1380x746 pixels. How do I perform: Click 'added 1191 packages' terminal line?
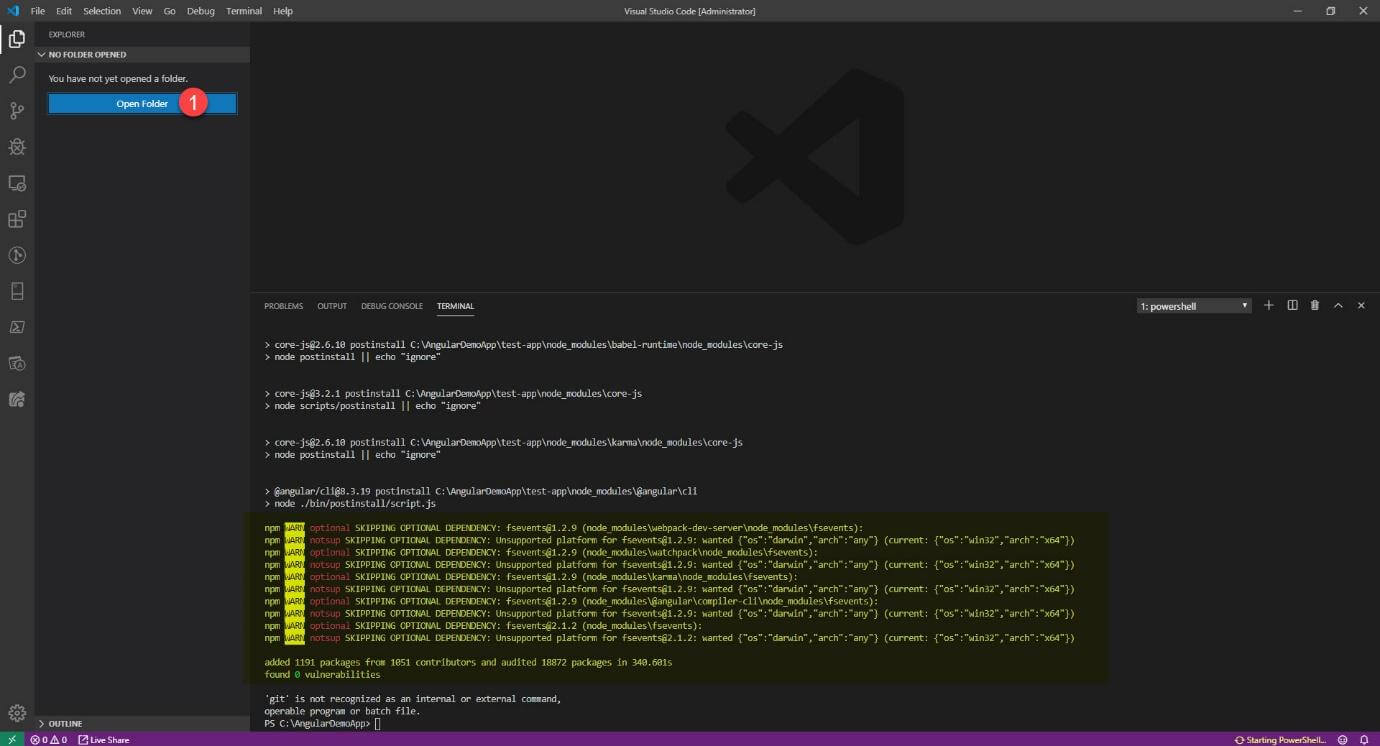pyautogui.click(x=468, y=662)
